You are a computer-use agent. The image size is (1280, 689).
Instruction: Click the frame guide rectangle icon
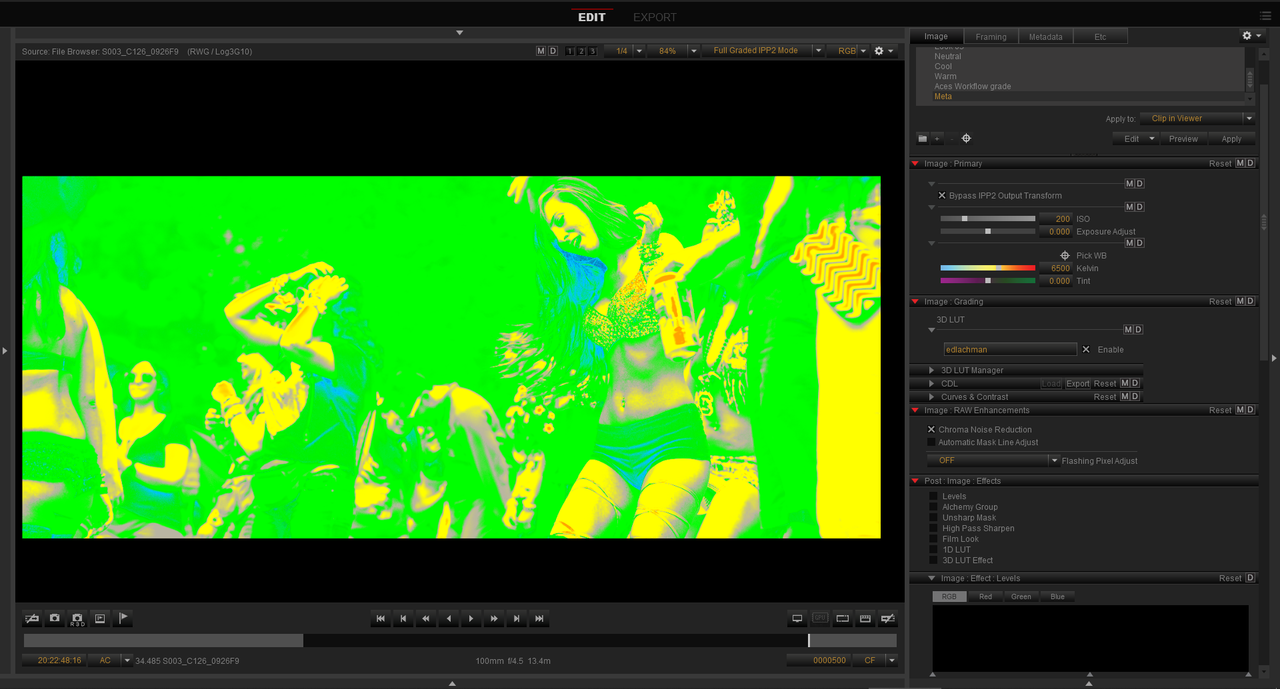coord(843,619)
